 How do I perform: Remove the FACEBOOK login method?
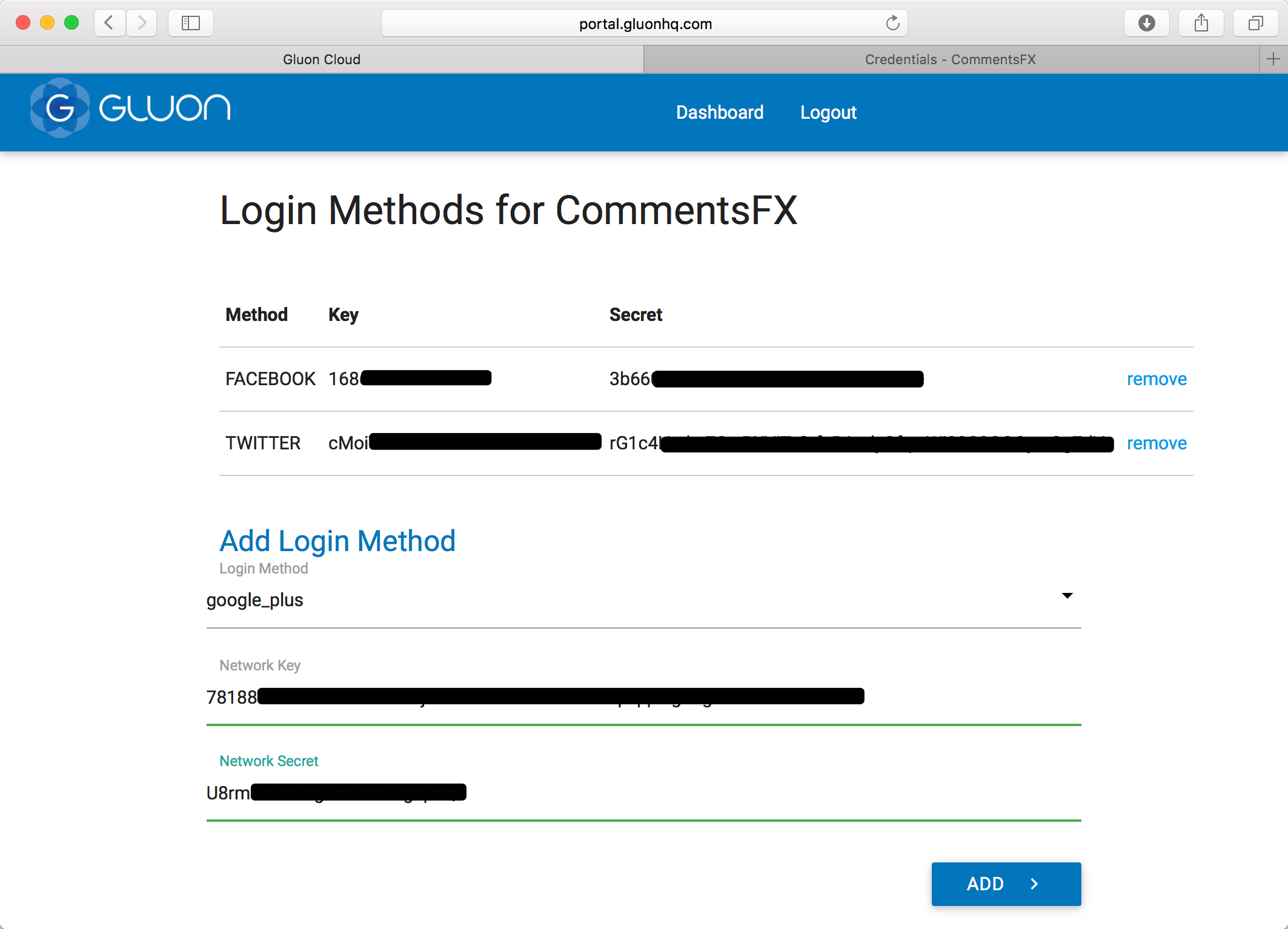(1157, 379)
